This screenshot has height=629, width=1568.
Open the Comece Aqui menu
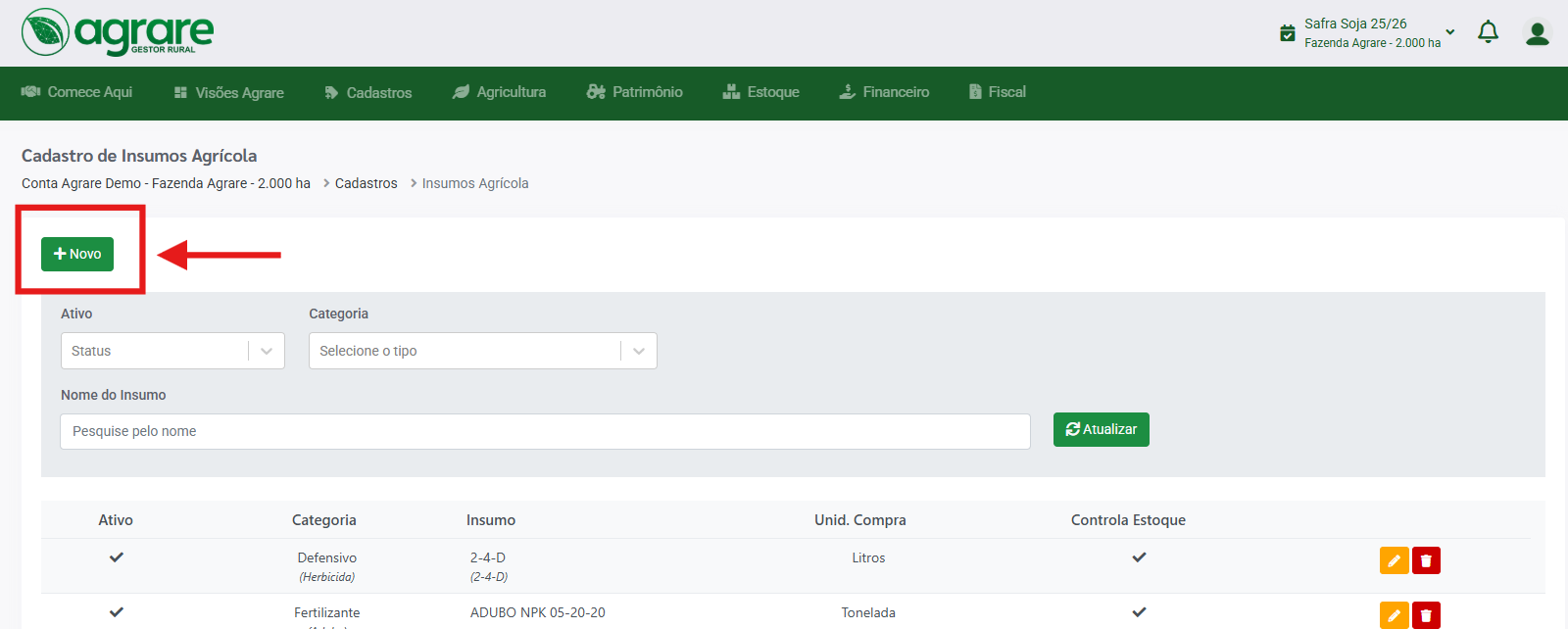77,92
